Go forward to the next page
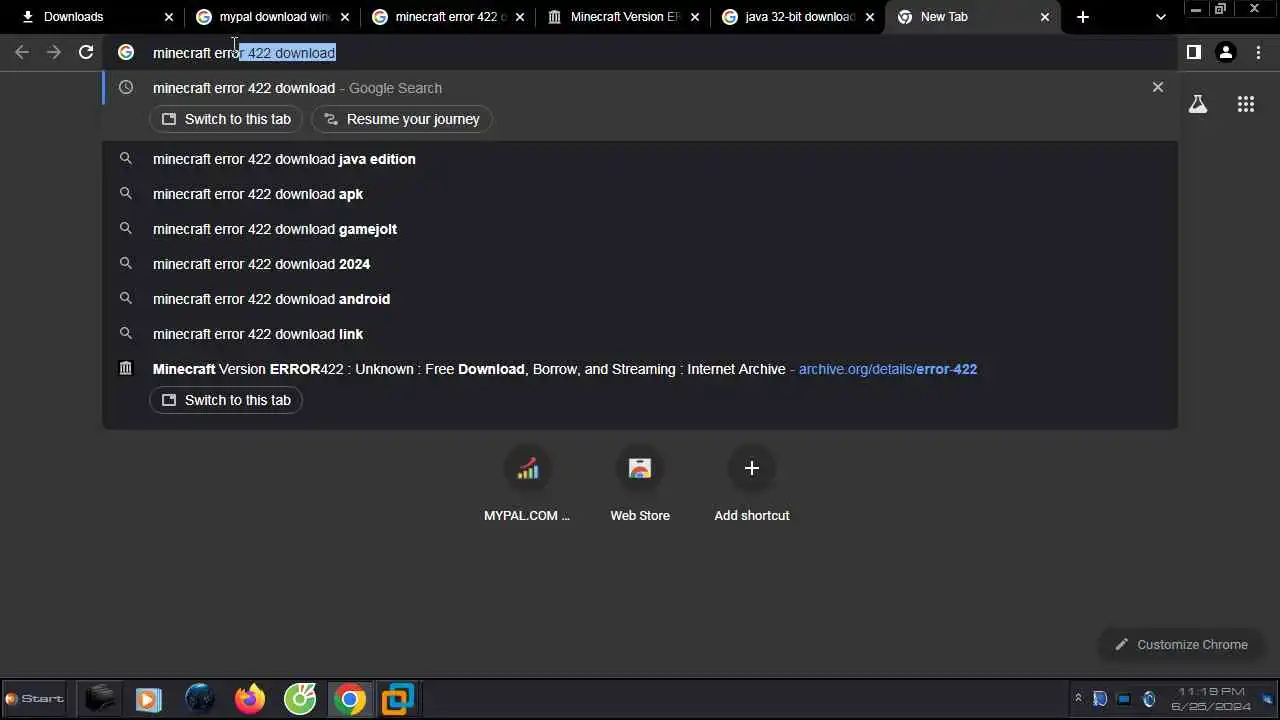Image resolution: width=1280 pixels, height=720 pixels. 54,52
